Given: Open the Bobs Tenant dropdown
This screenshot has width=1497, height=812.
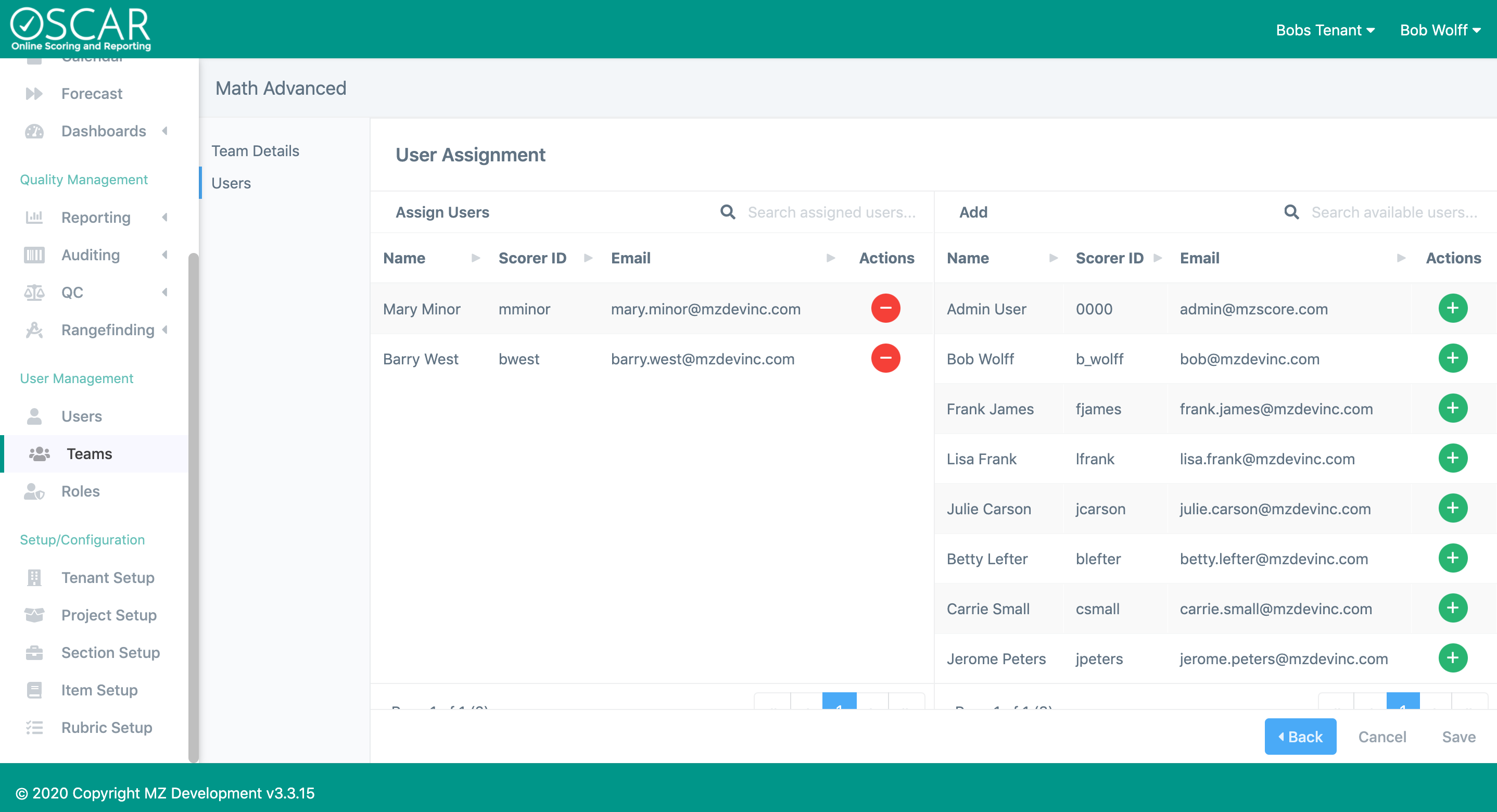Looking at the screenshot, I should point(1324,30).
